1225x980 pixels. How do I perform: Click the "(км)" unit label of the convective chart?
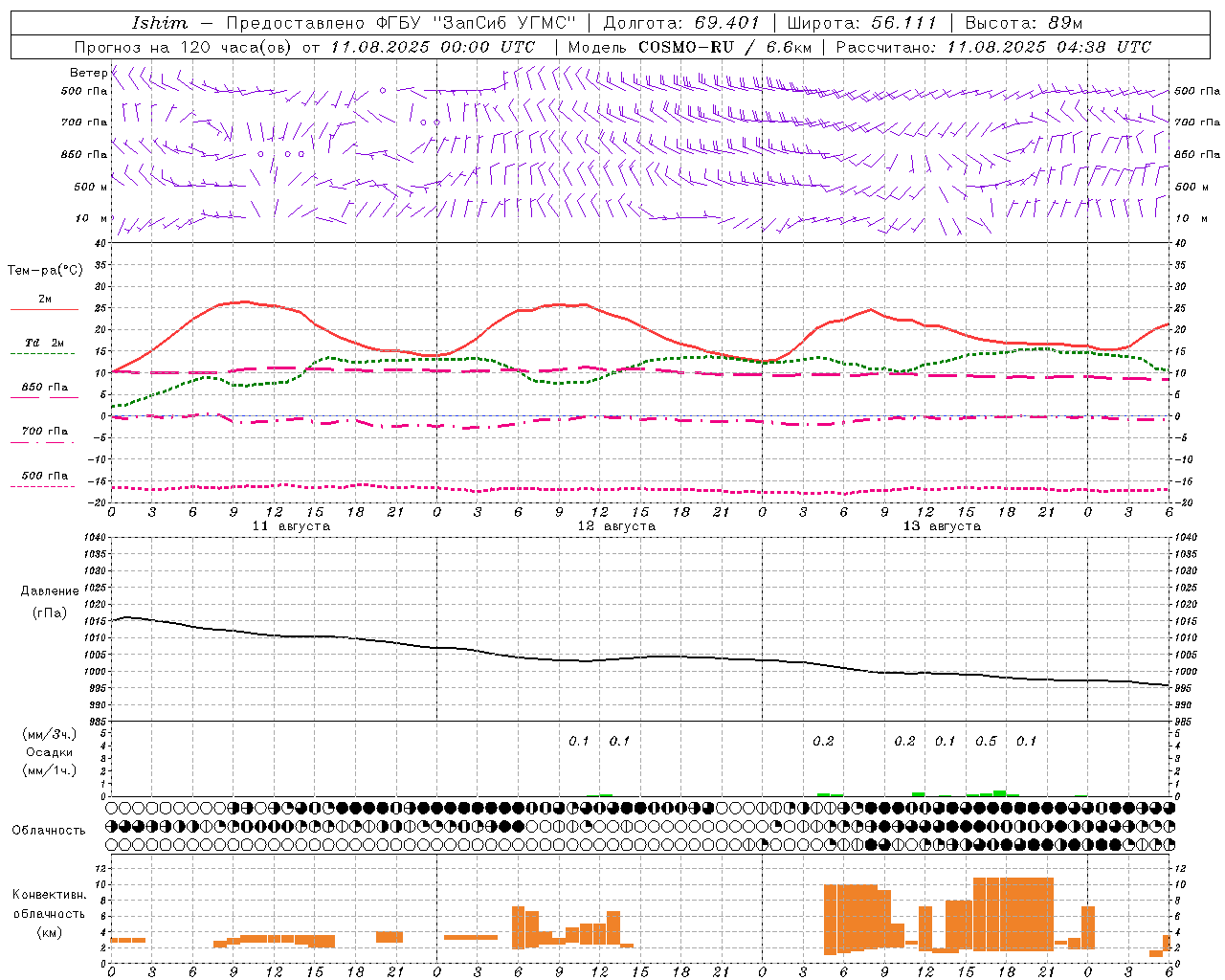(x=50, y=932)
